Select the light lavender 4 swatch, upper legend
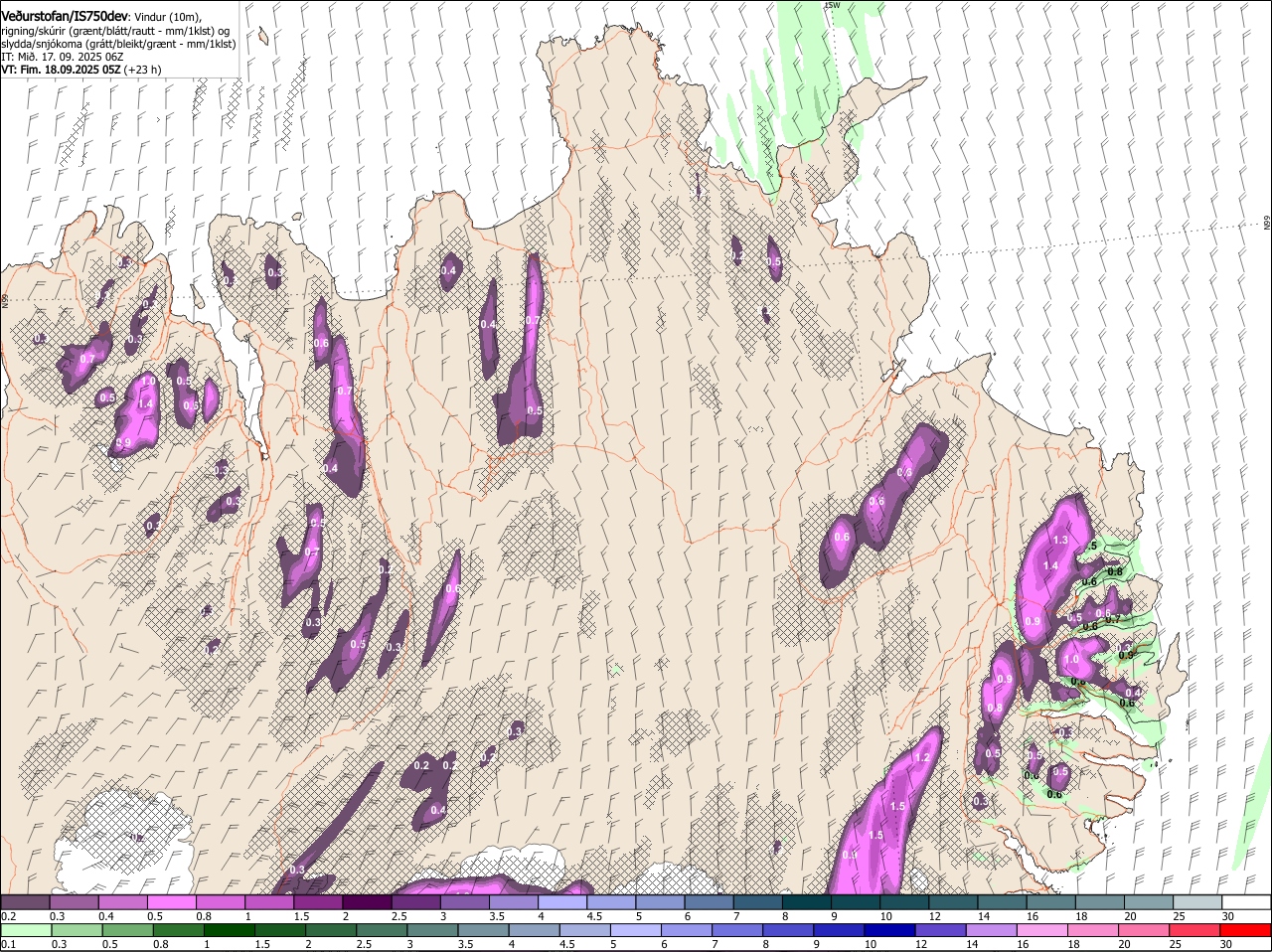1272x952 pixels. point(562,901)
